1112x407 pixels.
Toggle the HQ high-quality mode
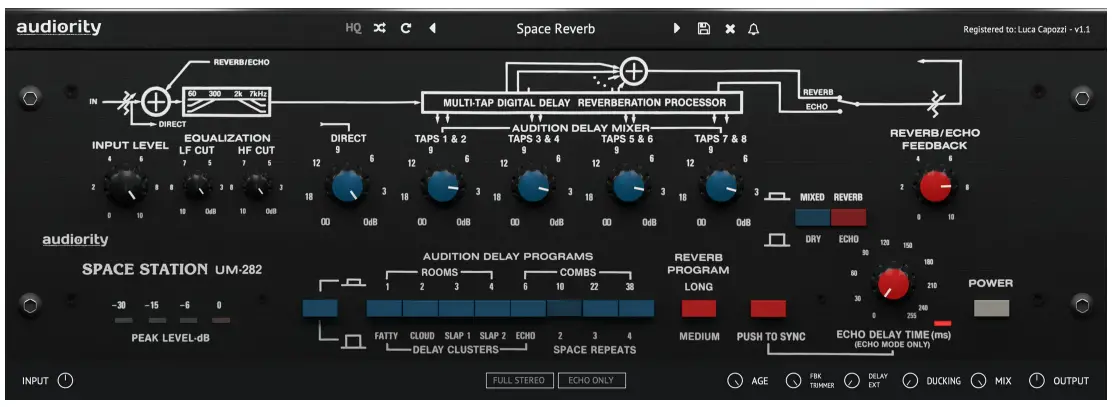coord(353,28)
